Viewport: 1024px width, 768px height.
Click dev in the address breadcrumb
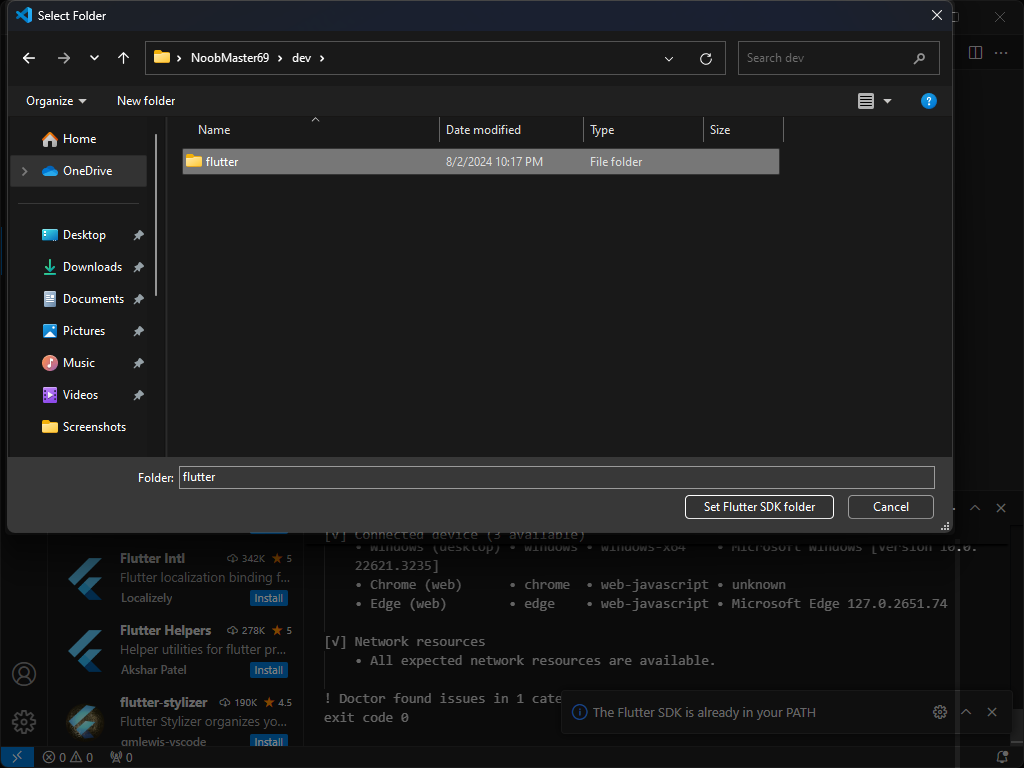(x=301, y=58)
